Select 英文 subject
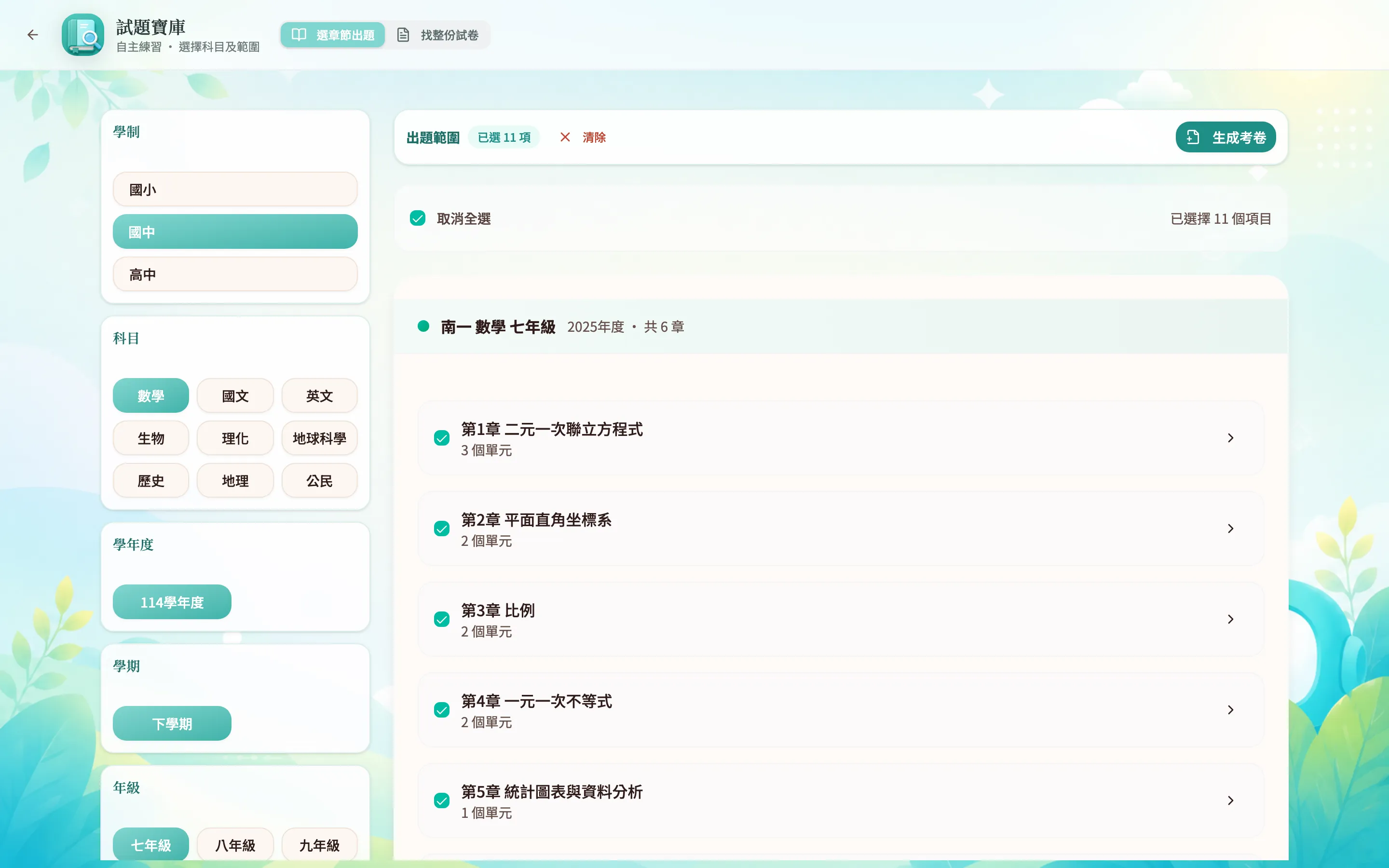The width and height of the screenshot is (1389, 868). pos(319,395)
